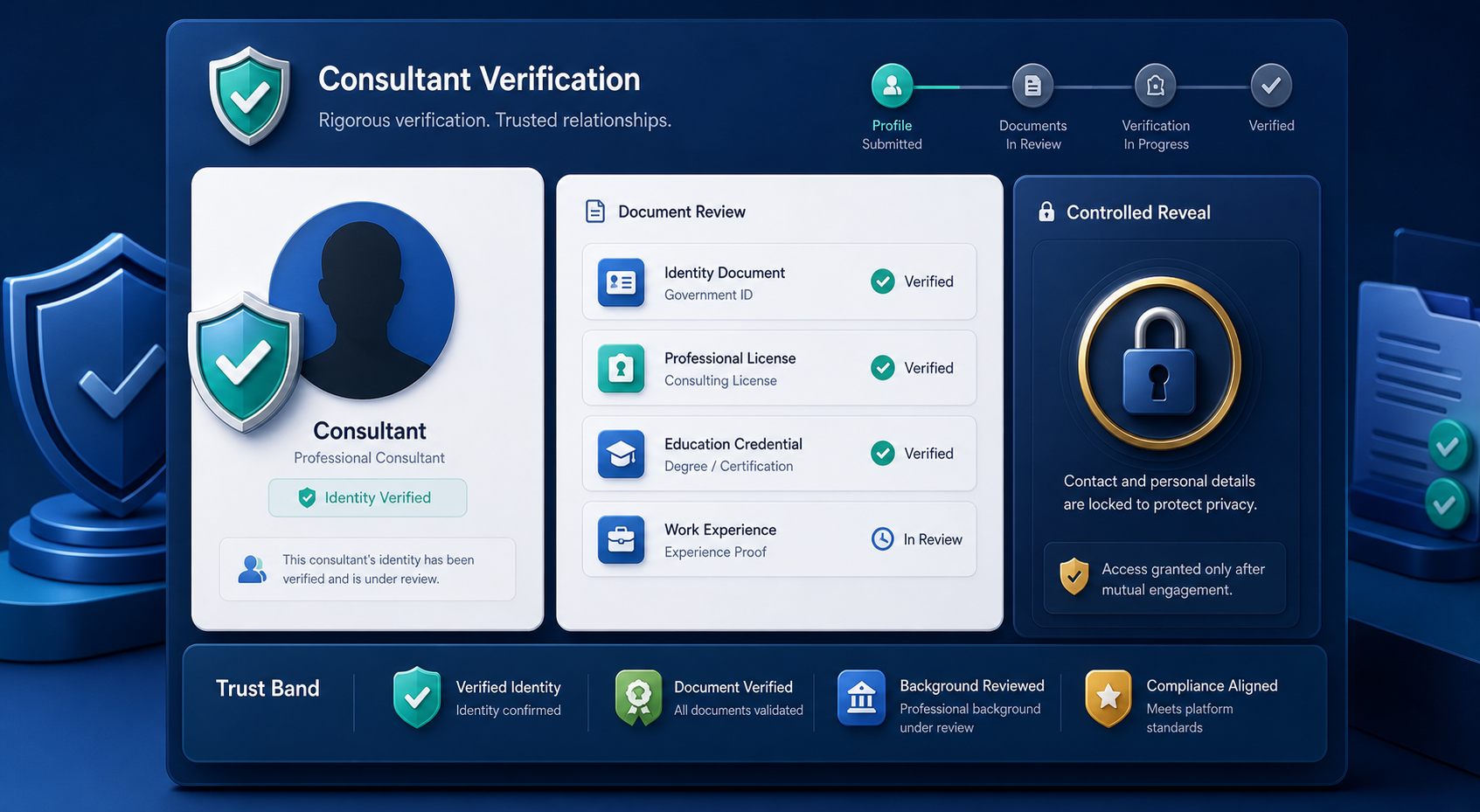1480x812 pixels.
Task: Click 'Access granted only after mutual engagement' text
Action: coord(1183,580)
